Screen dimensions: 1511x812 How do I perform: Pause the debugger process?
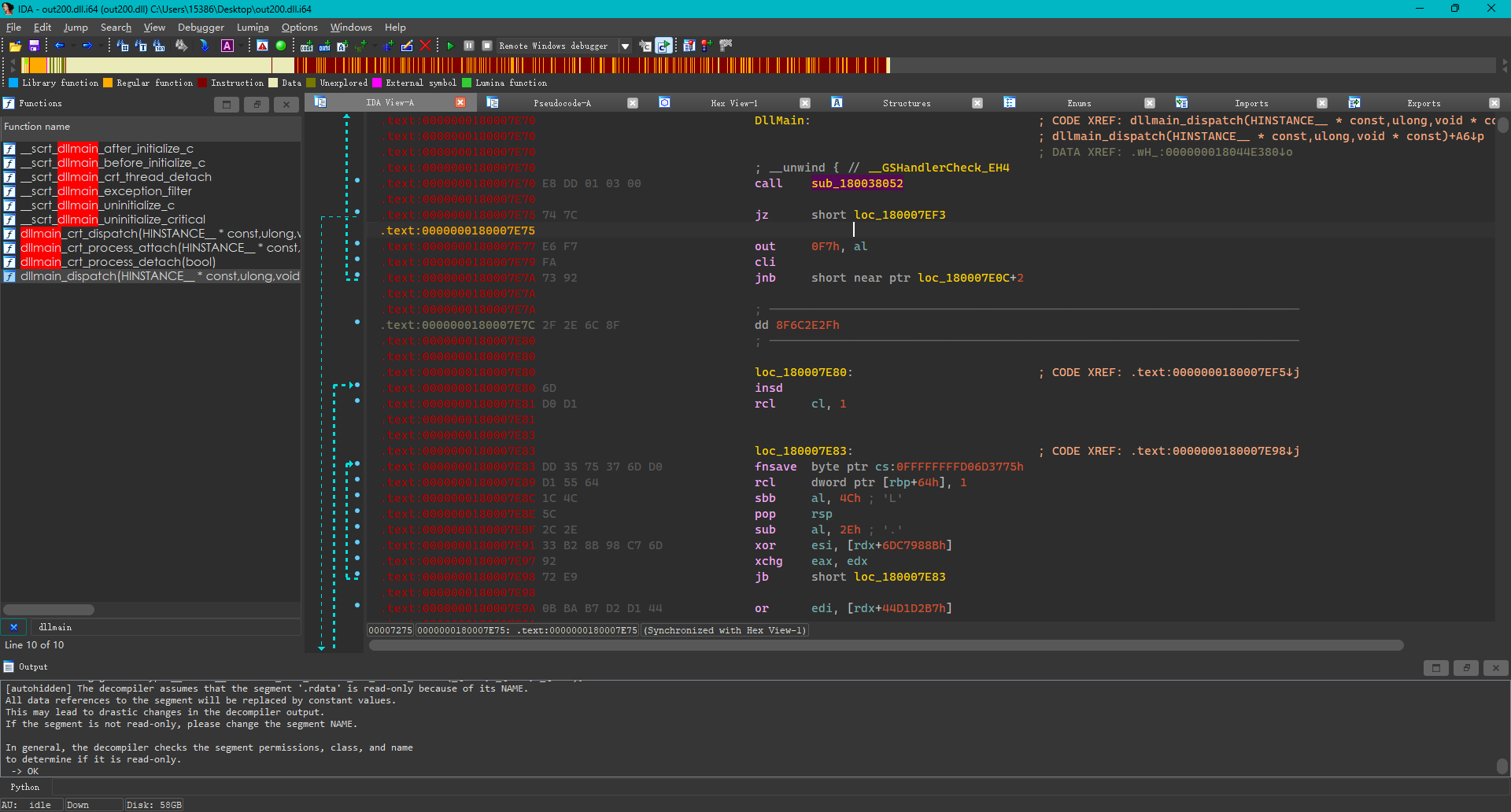tap(469, 46)
